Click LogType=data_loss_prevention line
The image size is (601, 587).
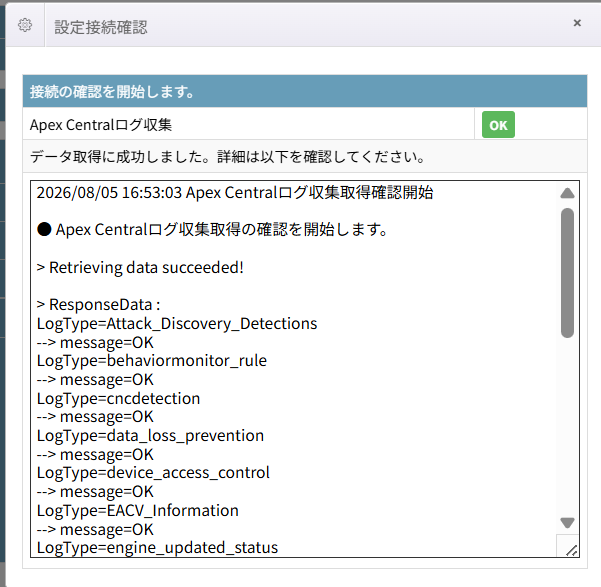[x=150, y=436]
